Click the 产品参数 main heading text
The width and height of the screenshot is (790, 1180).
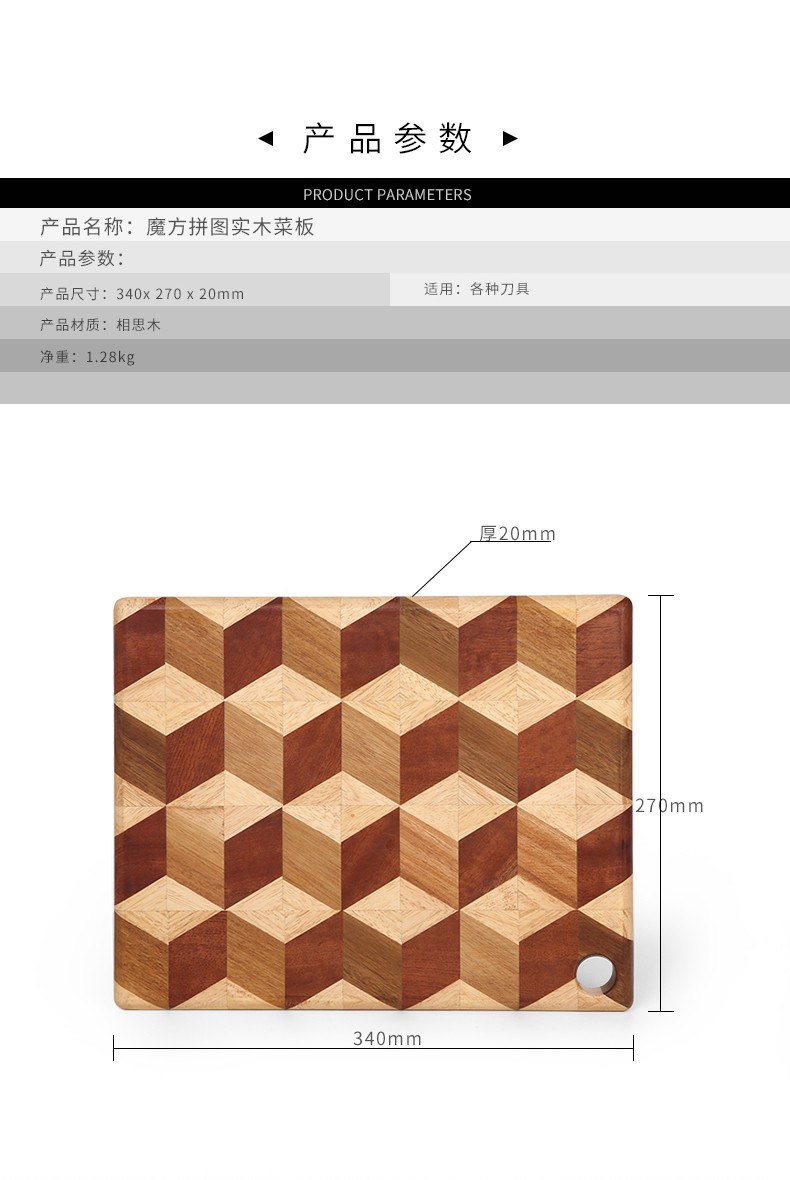[387, 138]
